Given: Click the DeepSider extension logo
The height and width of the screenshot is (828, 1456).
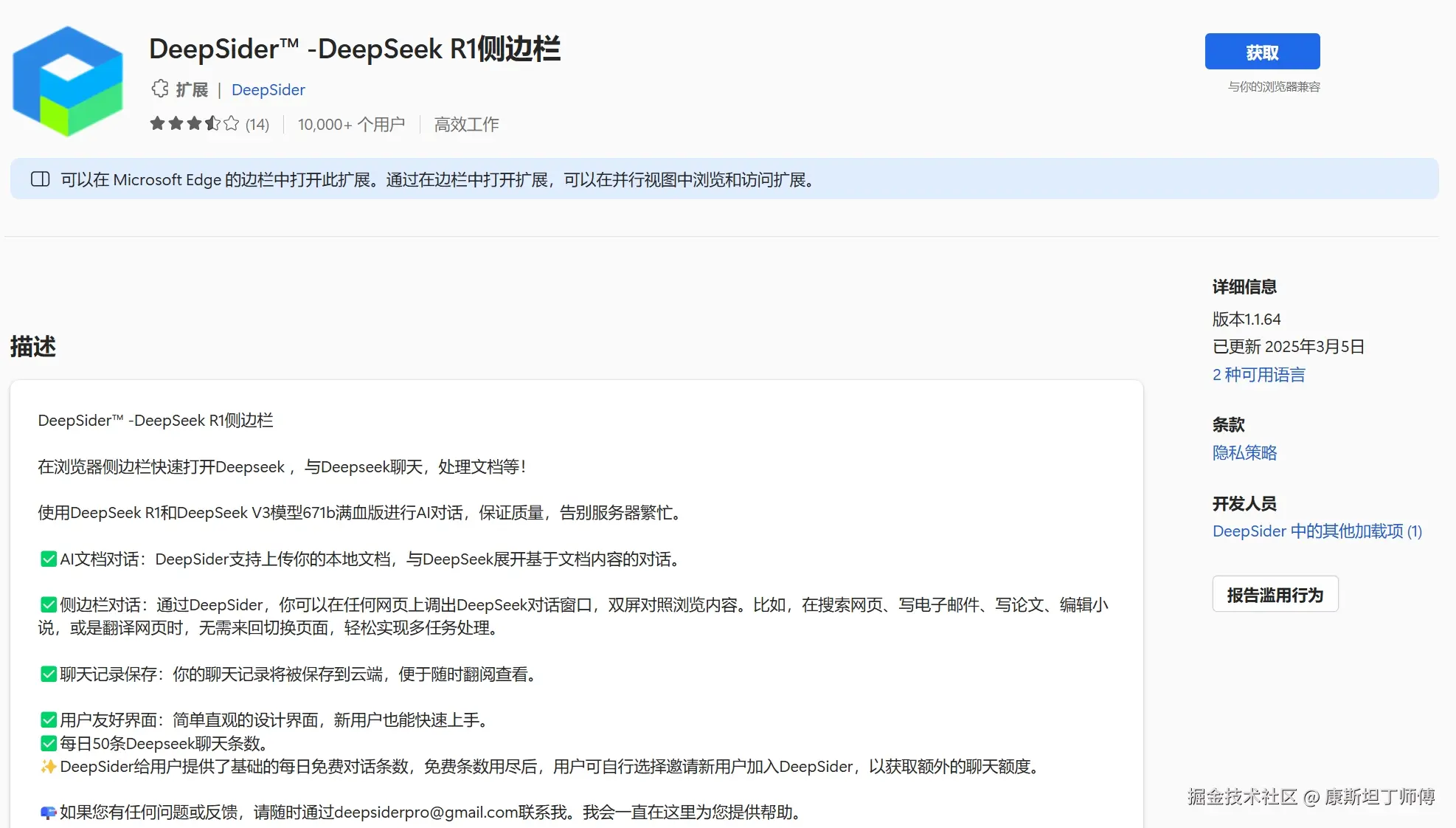Looking at the screenshot, I should 67,80.
